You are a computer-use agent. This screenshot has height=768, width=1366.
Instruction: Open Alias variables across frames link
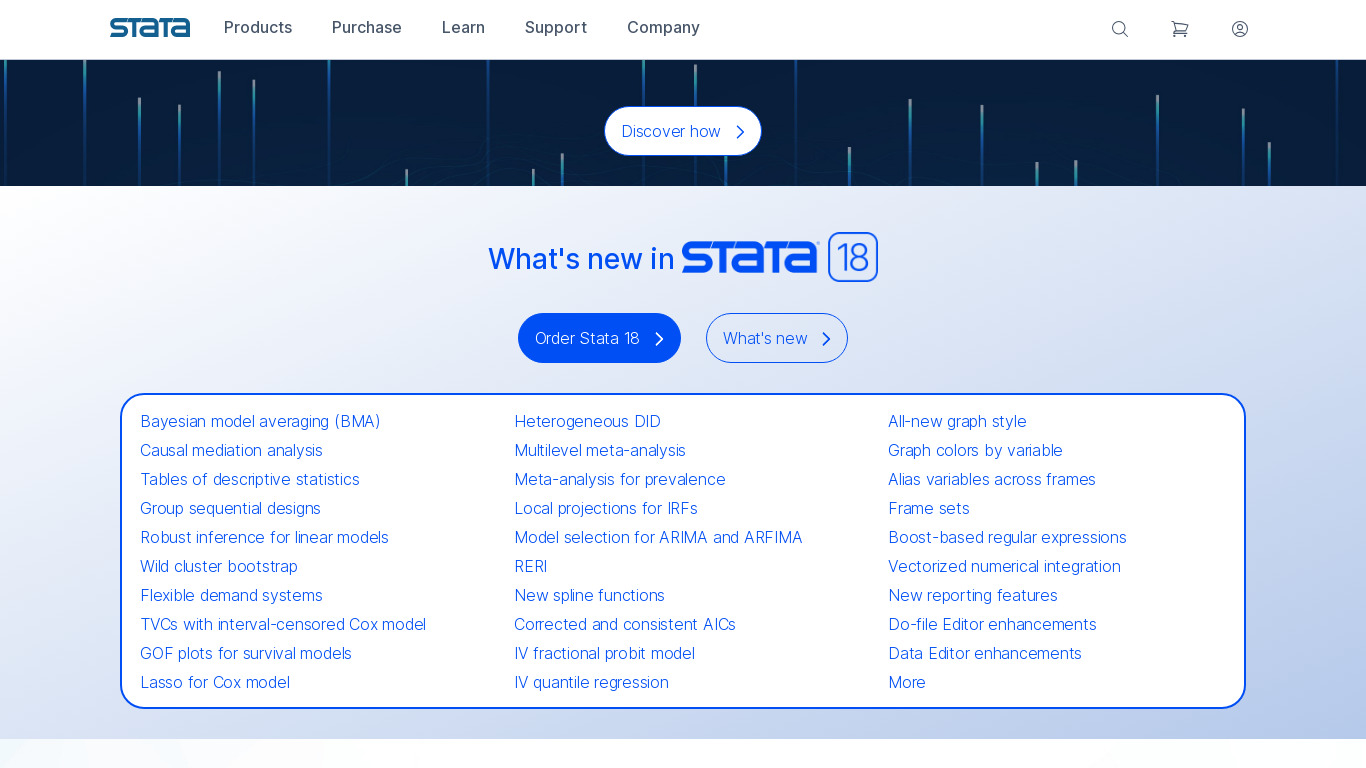[992, 480]
